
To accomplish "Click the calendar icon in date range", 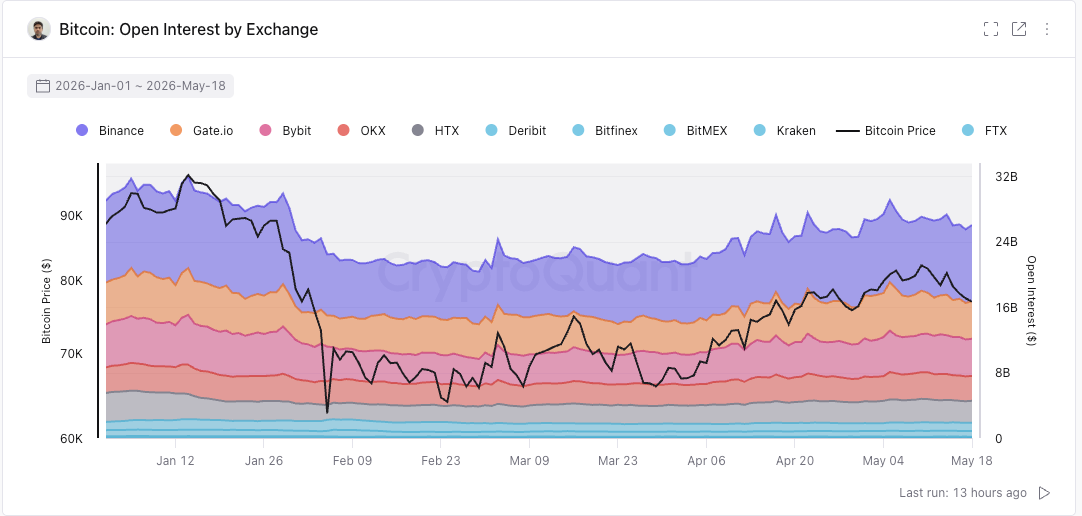I will 43,86.
